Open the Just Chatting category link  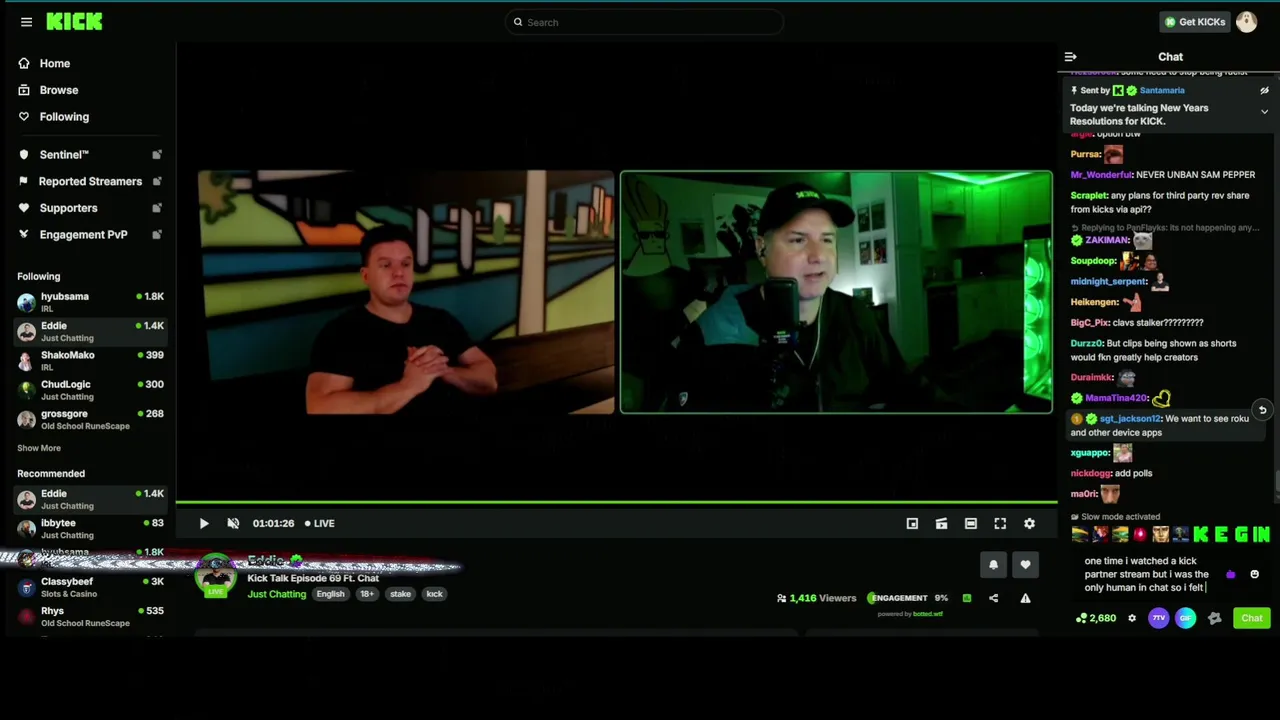tap(277, 594)
